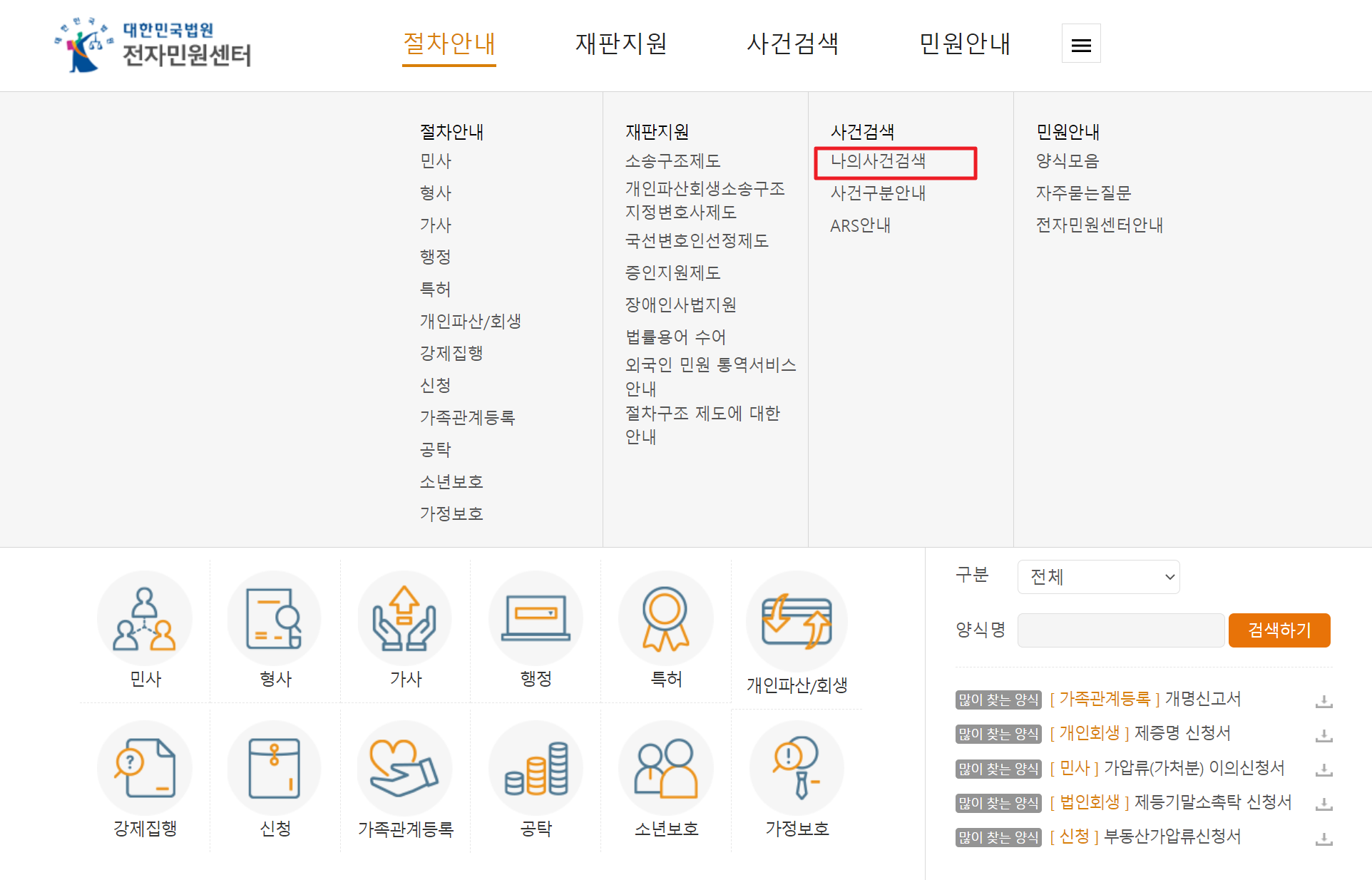Open the 가정보호 magnifier icon
This screenshot has width=1372, height=880.
(x=797, y=769)
